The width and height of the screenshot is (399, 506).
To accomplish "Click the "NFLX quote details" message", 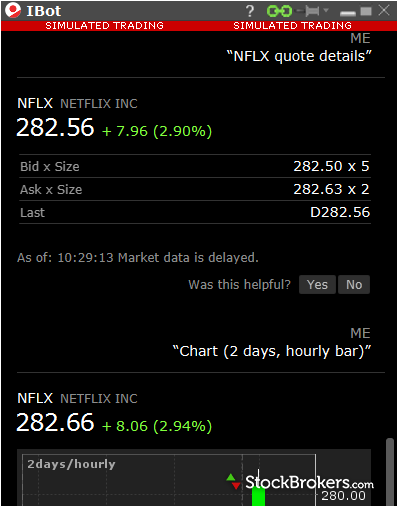I will 299,56.
